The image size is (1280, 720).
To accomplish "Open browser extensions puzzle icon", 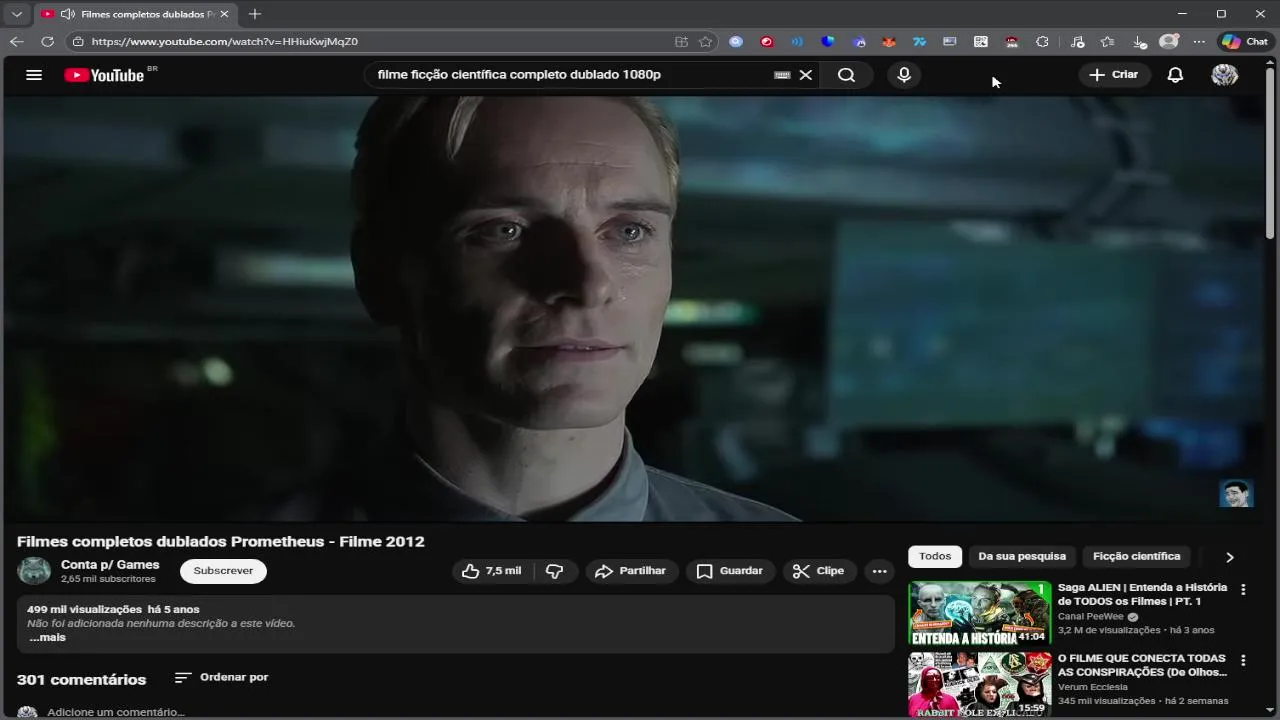I will coord(1042,41).
